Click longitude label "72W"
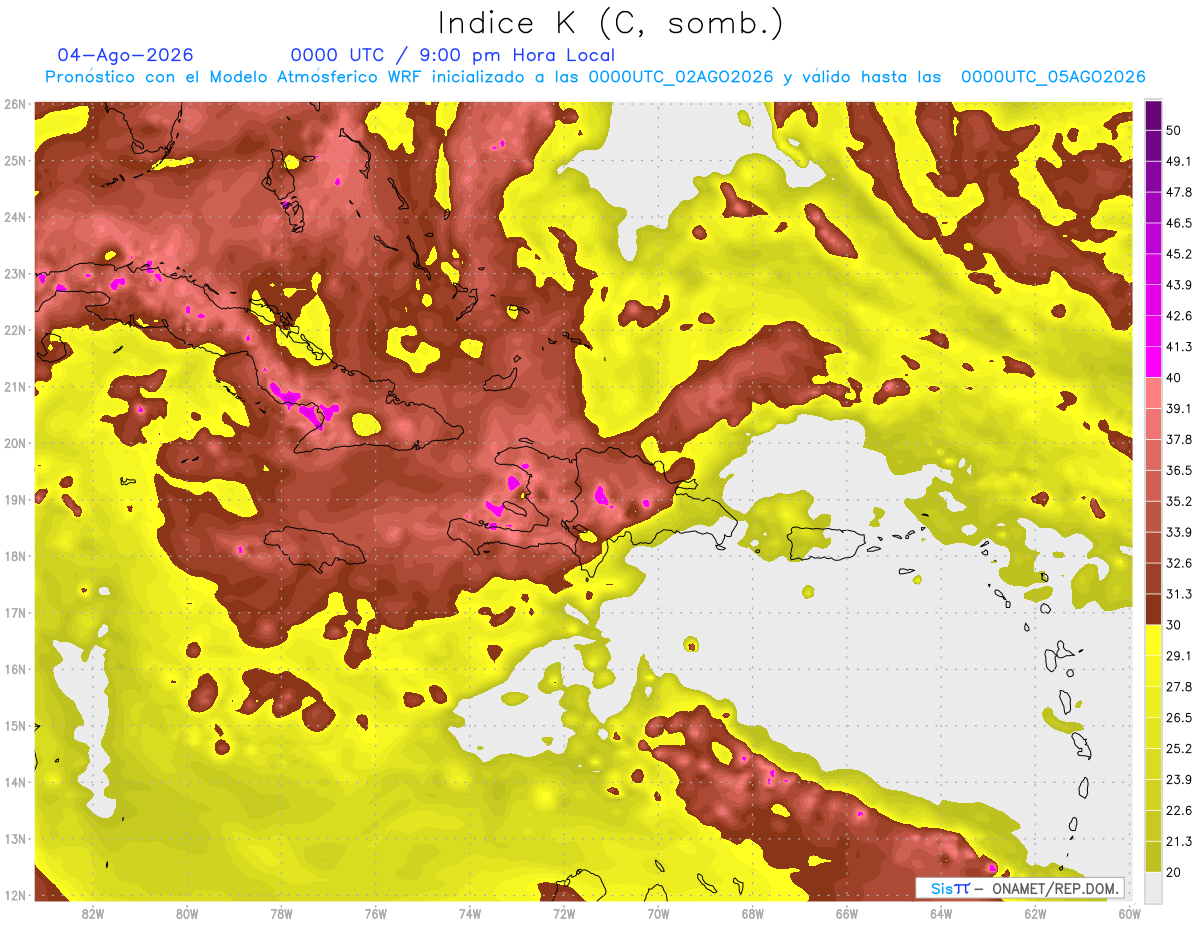 coord(564,913)
